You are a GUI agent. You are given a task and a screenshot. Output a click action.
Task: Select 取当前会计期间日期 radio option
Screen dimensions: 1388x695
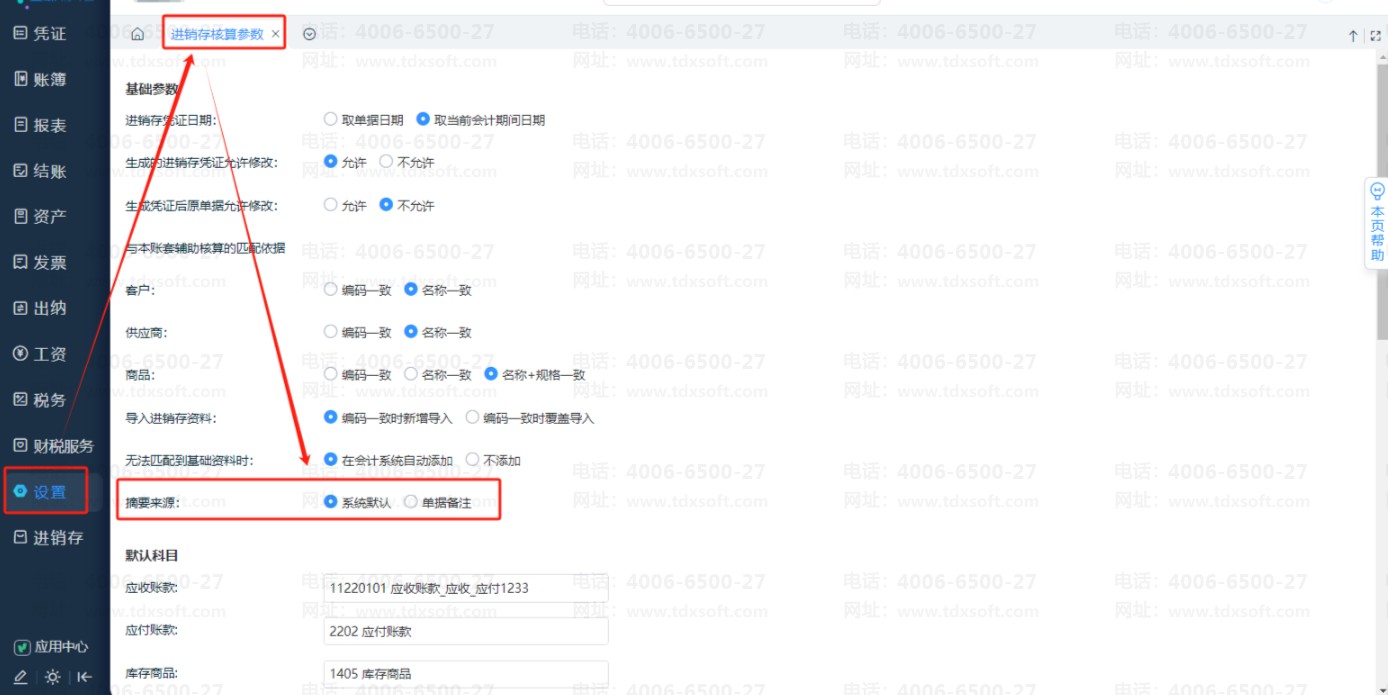[x=481, y=120]
